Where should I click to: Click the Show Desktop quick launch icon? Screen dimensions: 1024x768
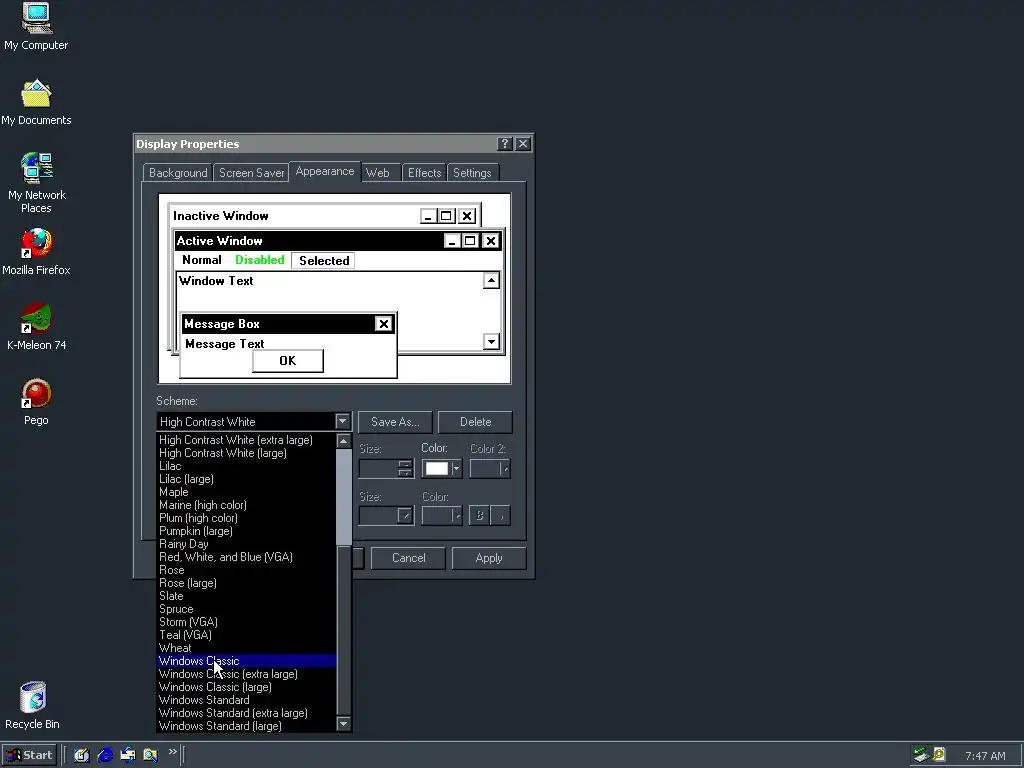click(82, 755)
